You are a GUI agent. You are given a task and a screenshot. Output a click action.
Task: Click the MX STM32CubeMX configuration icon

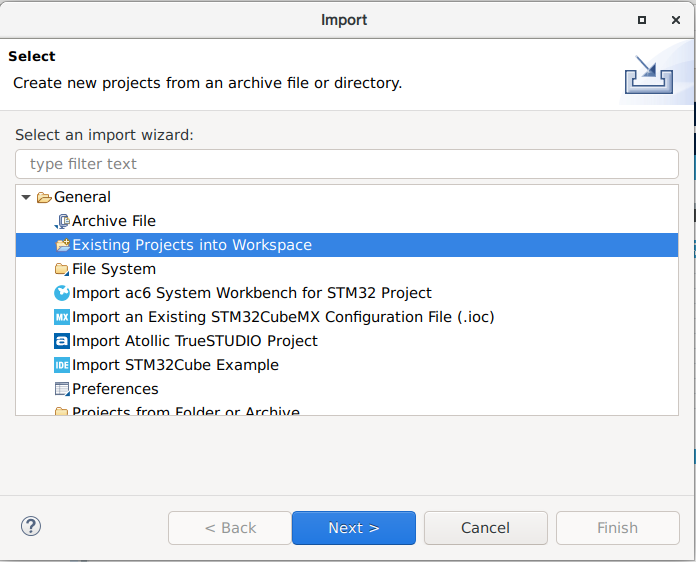coord(62,317)
